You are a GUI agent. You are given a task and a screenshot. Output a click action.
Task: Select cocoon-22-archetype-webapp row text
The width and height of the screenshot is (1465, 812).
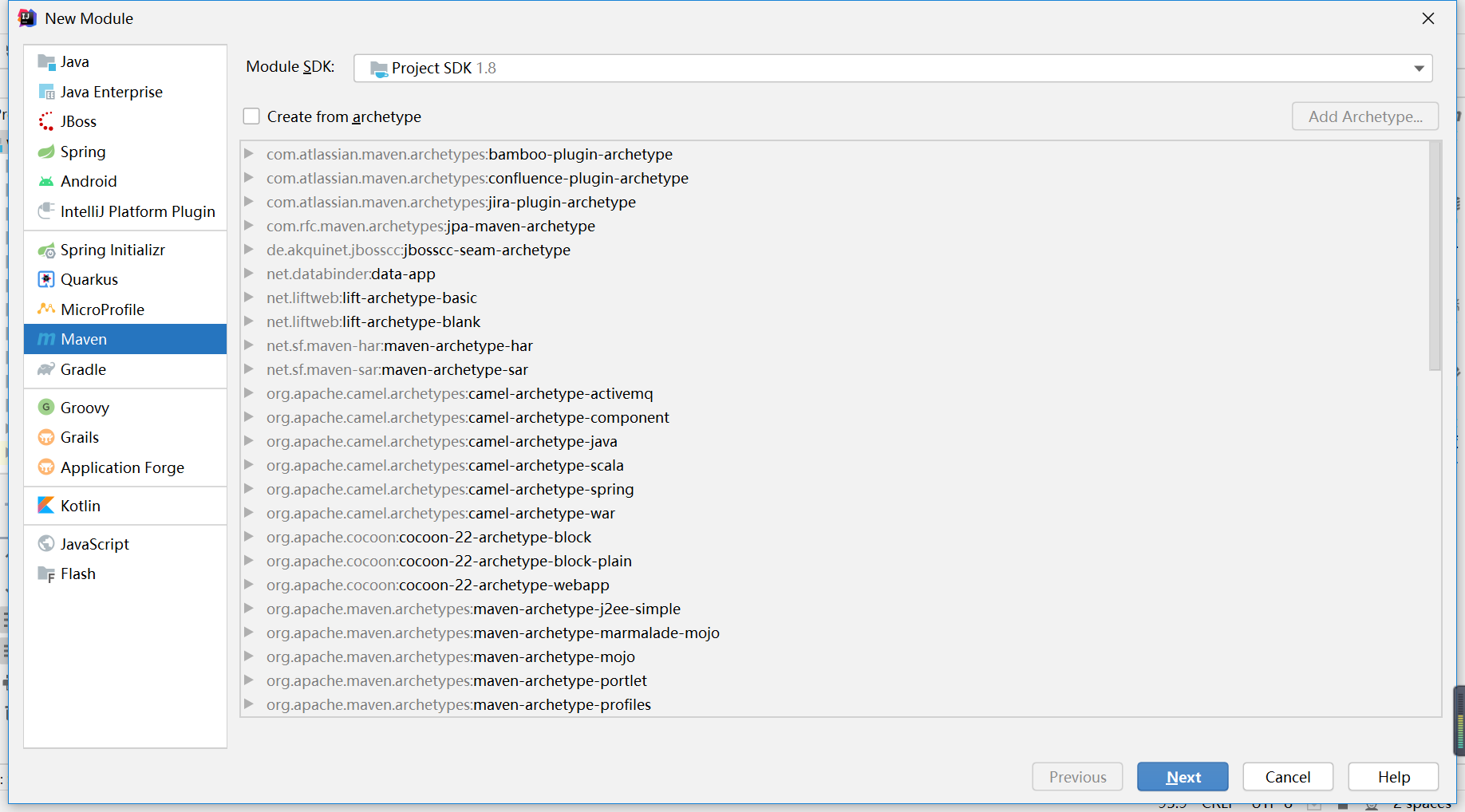(x=438, y=585)
